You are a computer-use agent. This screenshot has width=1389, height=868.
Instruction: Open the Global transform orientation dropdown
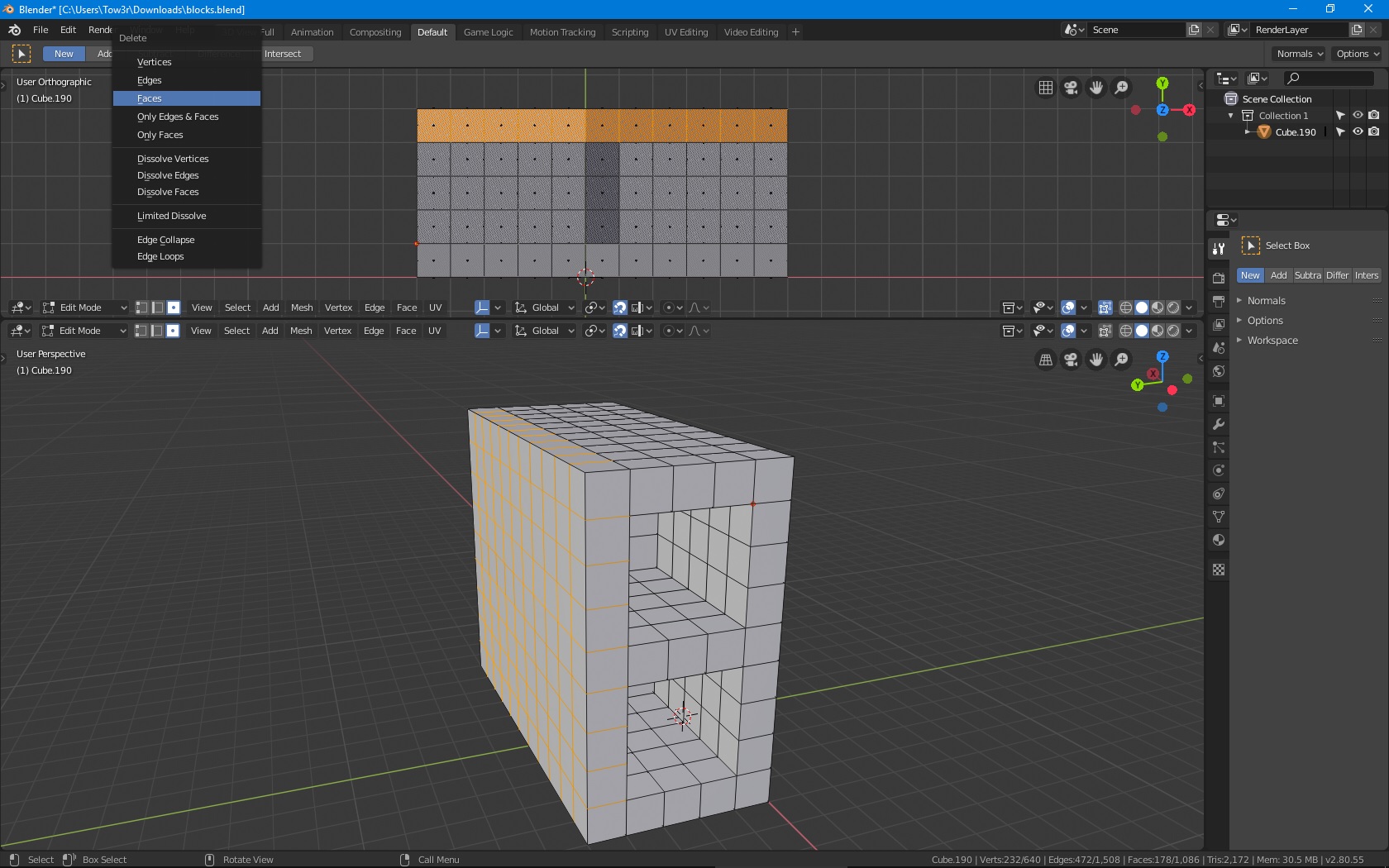point(543,308)
